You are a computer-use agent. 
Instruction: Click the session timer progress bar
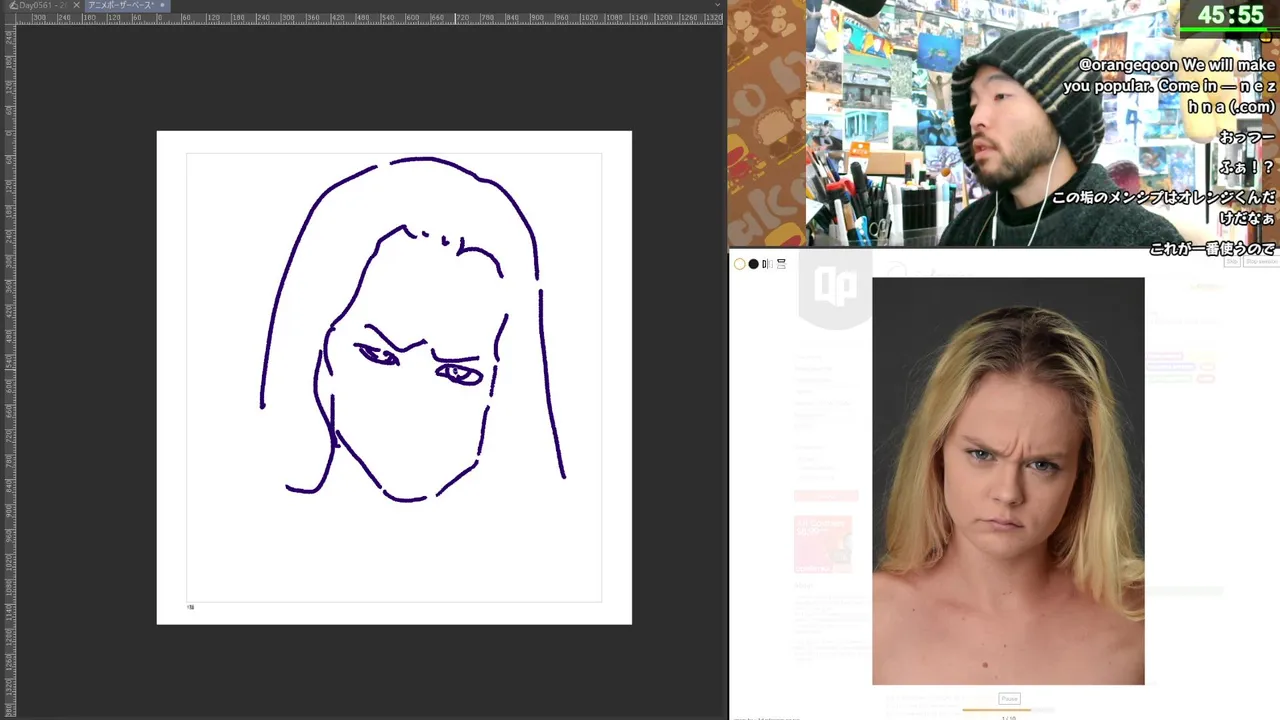[x=1008, y=710]
